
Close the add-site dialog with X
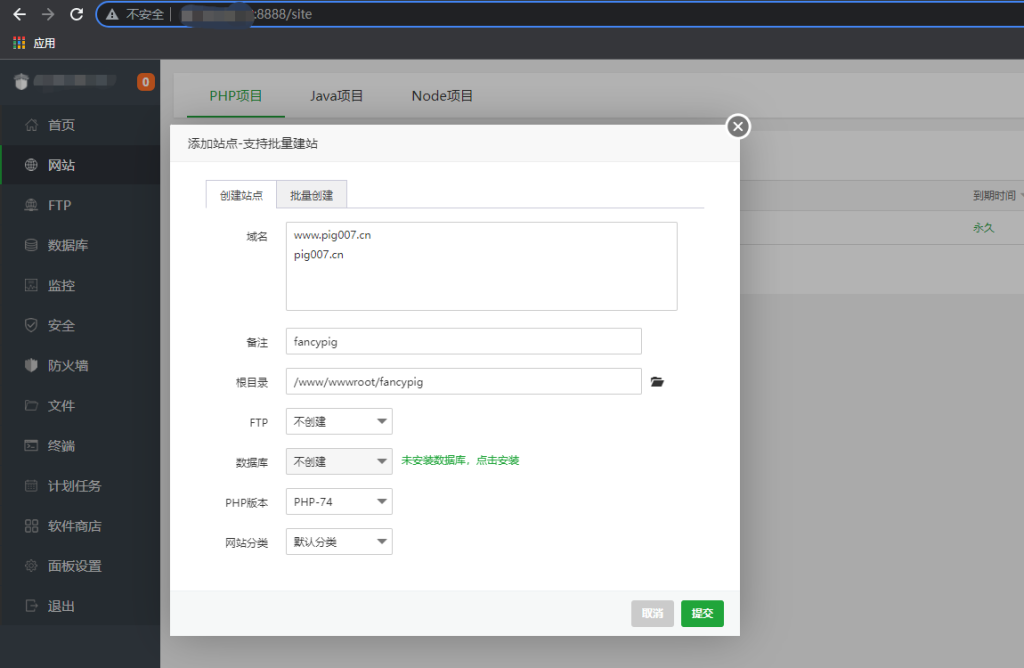pyautogui.click(x=738, y=127)
